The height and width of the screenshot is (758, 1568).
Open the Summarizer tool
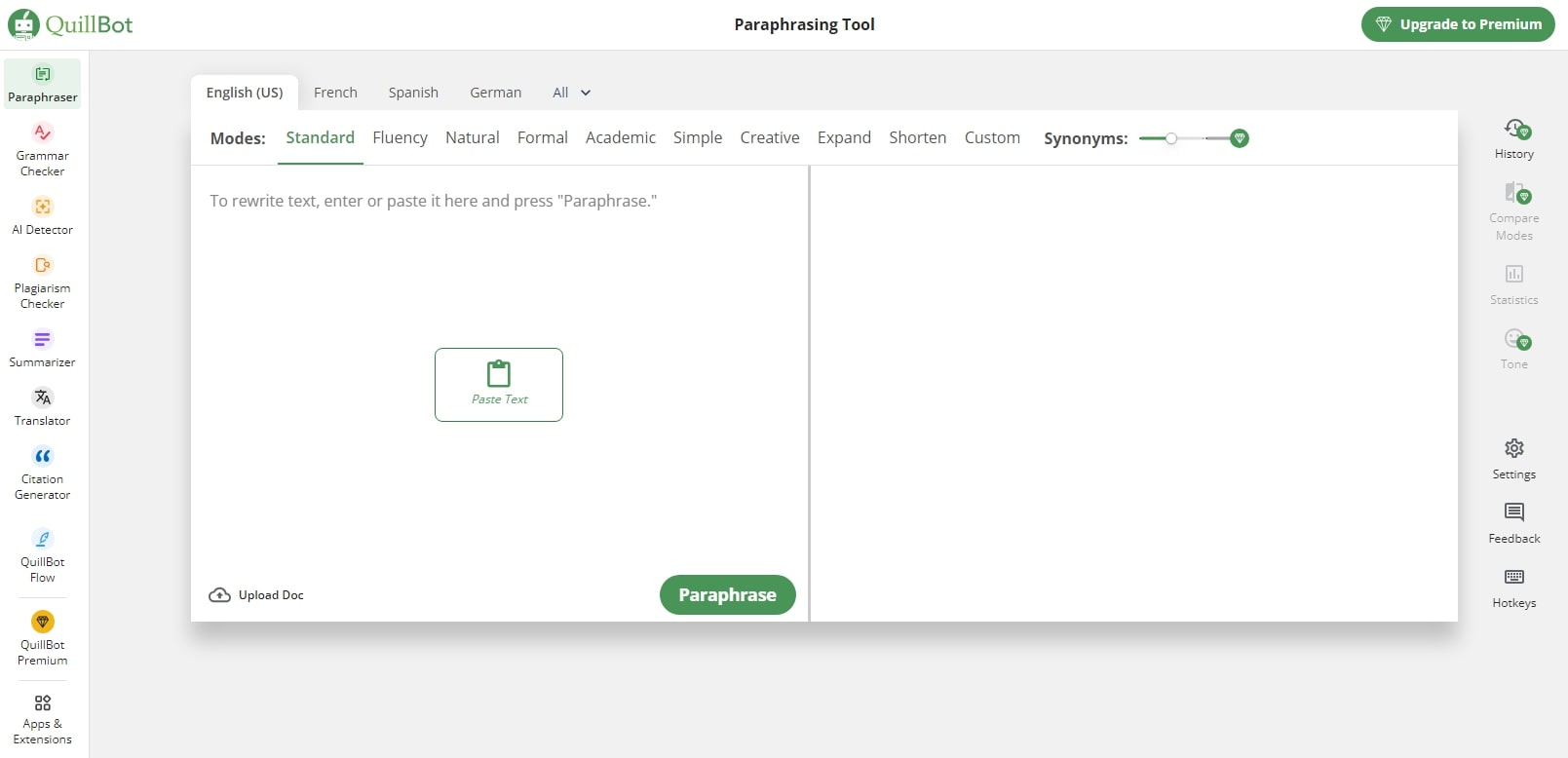coord(42,349)
